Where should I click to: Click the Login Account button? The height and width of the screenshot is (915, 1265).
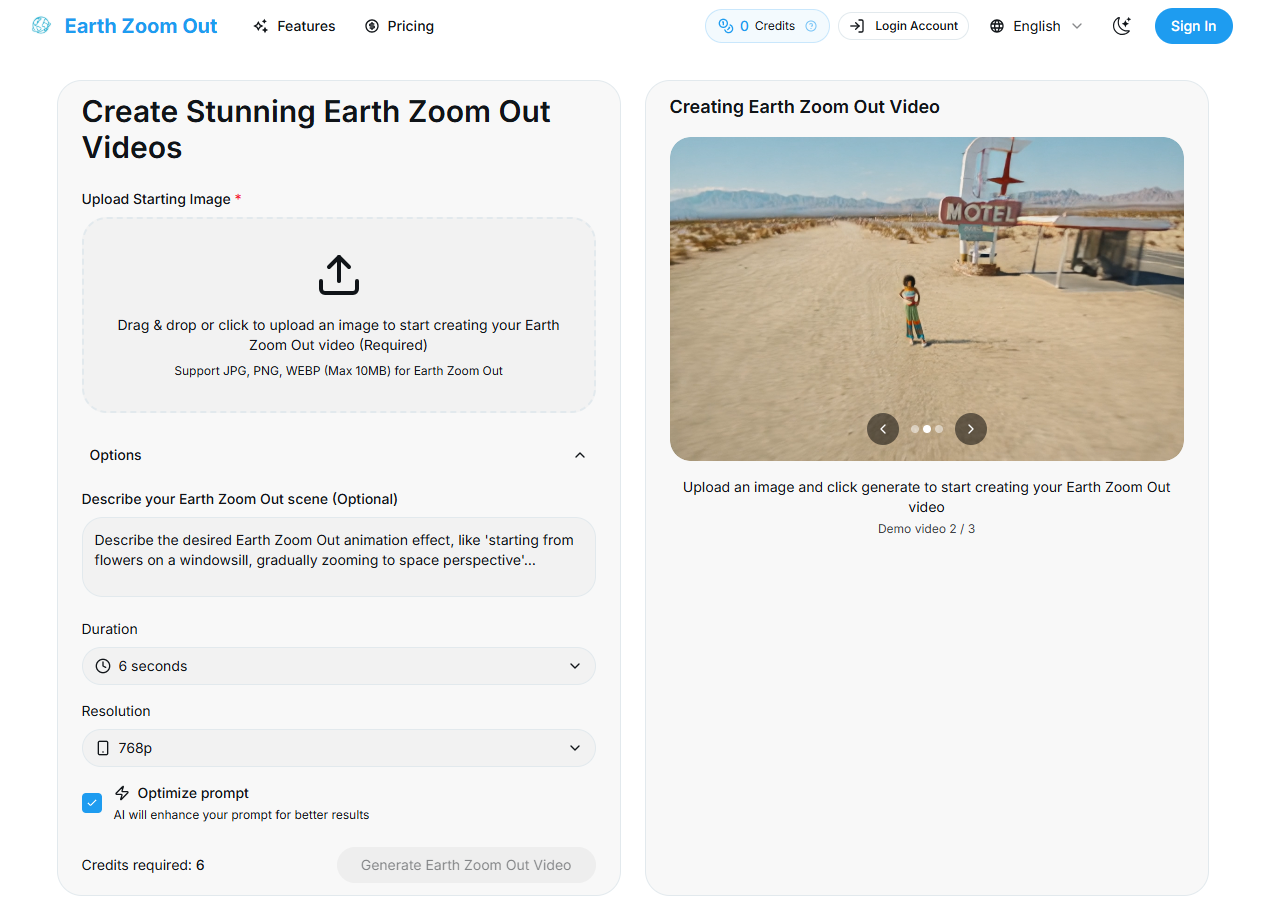pyautogui.click(x=903, y=26)
